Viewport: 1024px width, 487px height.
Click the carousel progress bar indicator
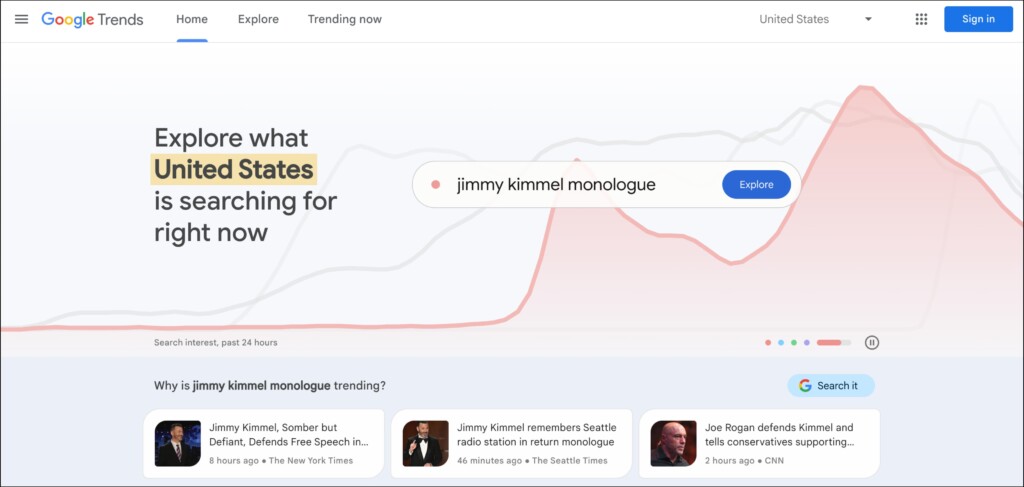click(x=833, y=342)
